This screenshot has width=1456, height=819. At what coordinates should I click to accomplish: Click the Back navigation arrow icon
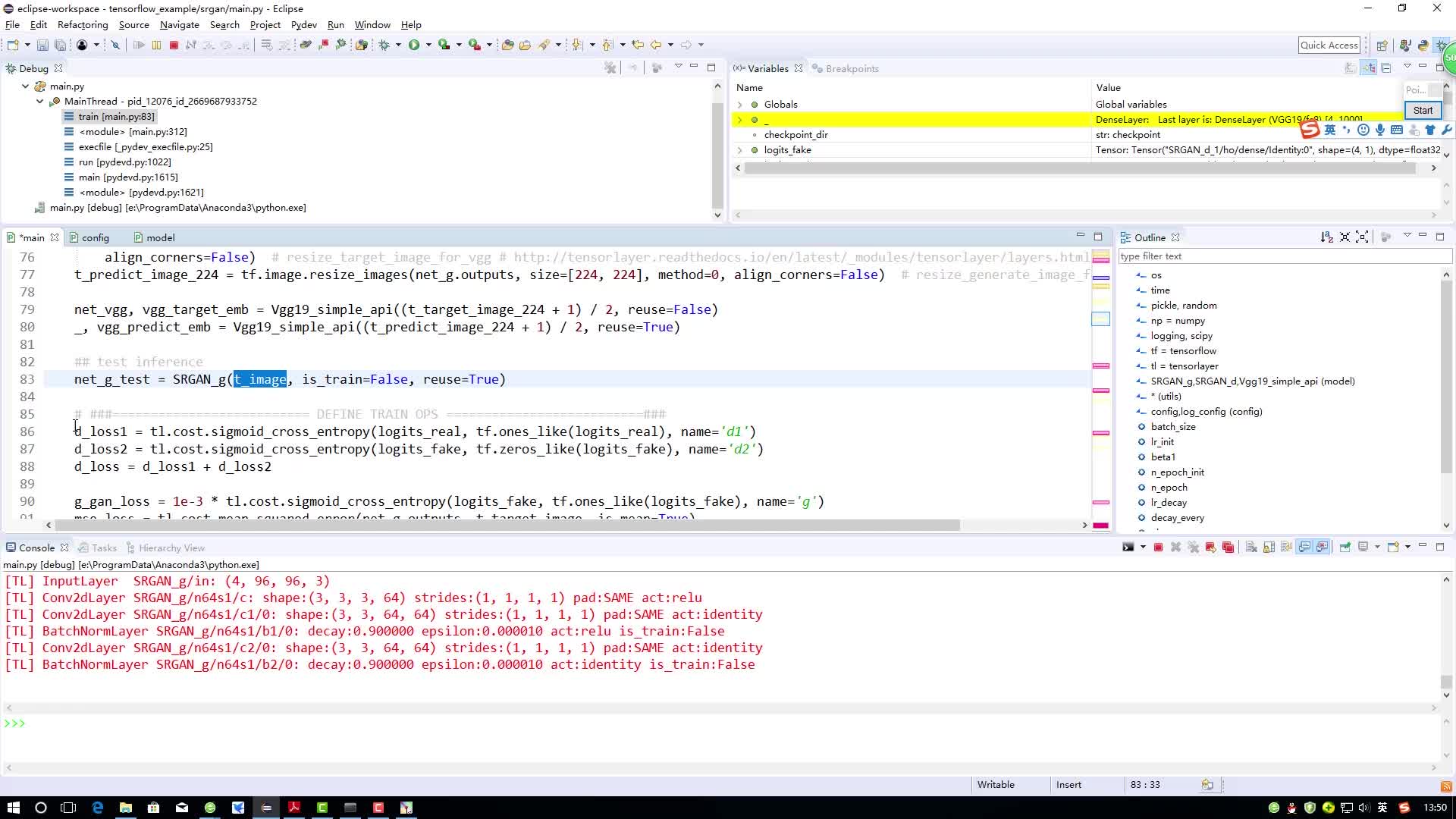click(656, 45)
